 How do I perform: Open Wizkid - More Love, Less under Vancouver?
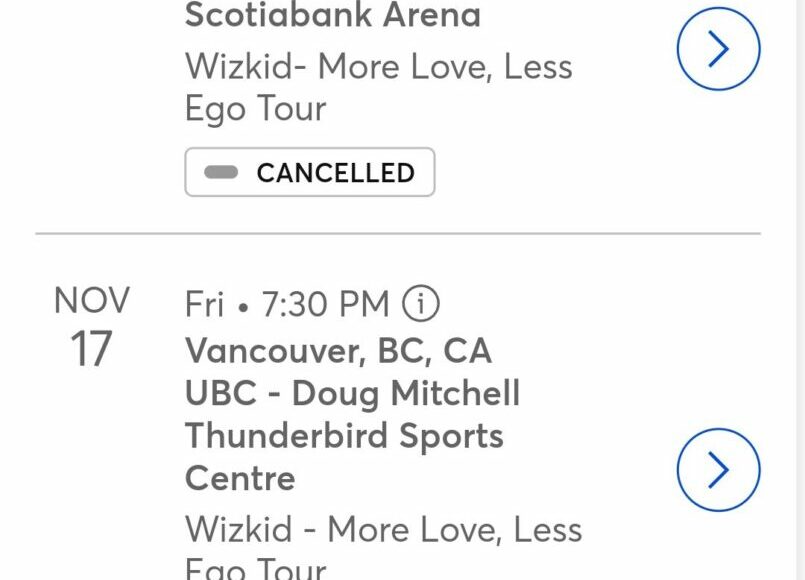tap(383, 529)
